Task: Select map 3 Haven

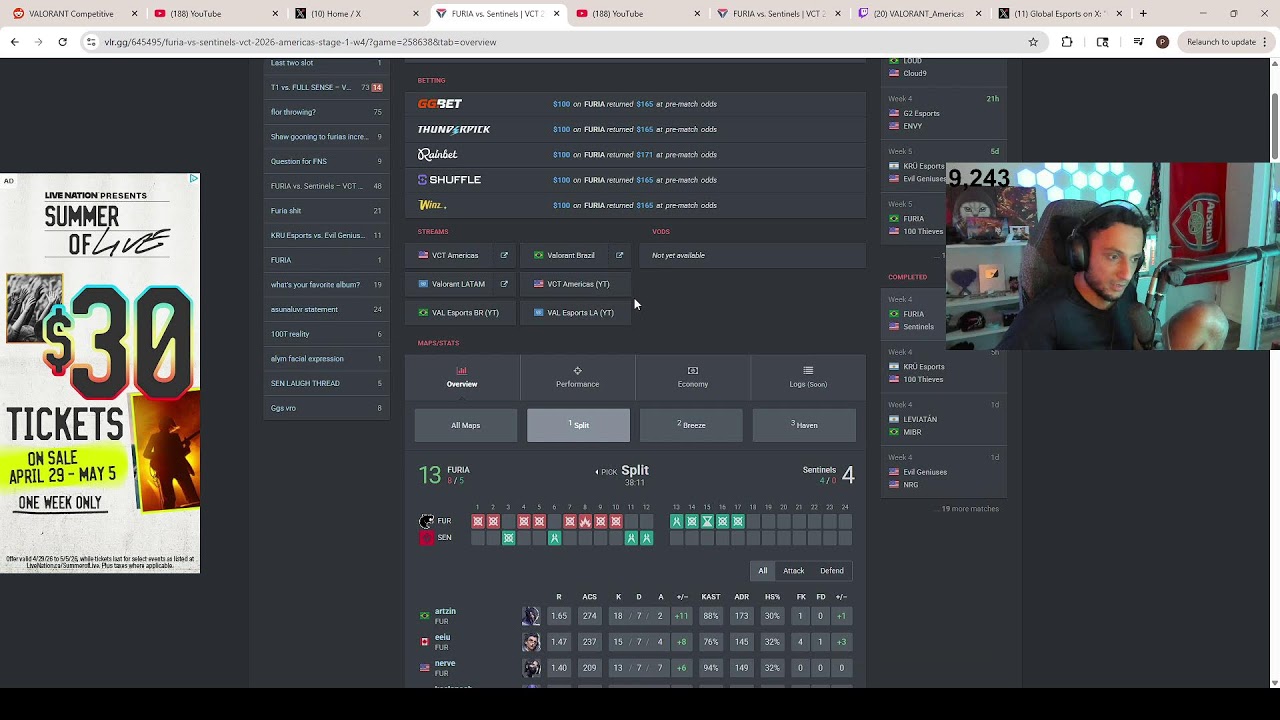Action: (x=804, y=425)
